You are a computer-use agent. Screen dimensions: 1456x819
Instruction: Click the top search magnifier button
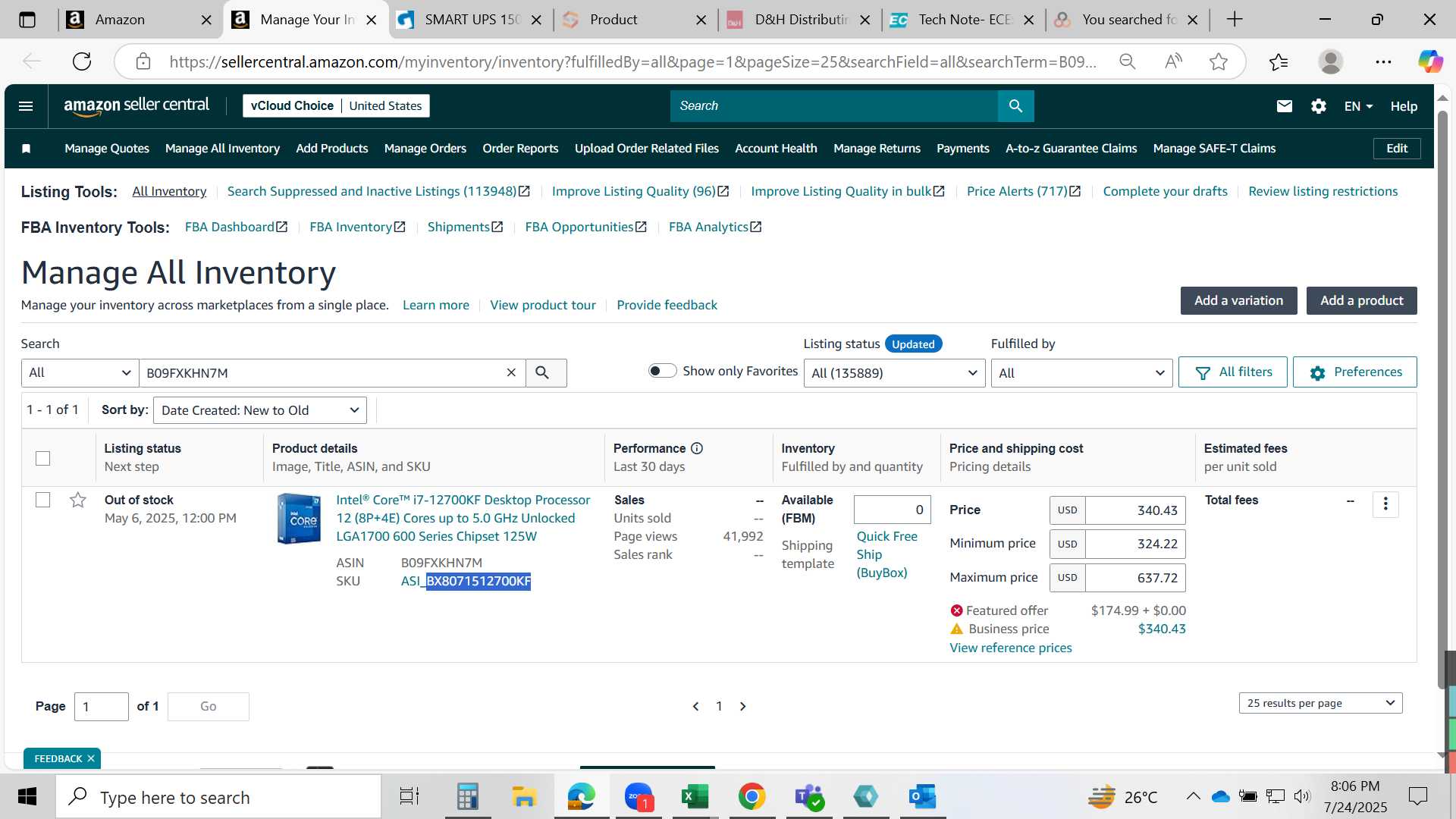pos(1015,106)
